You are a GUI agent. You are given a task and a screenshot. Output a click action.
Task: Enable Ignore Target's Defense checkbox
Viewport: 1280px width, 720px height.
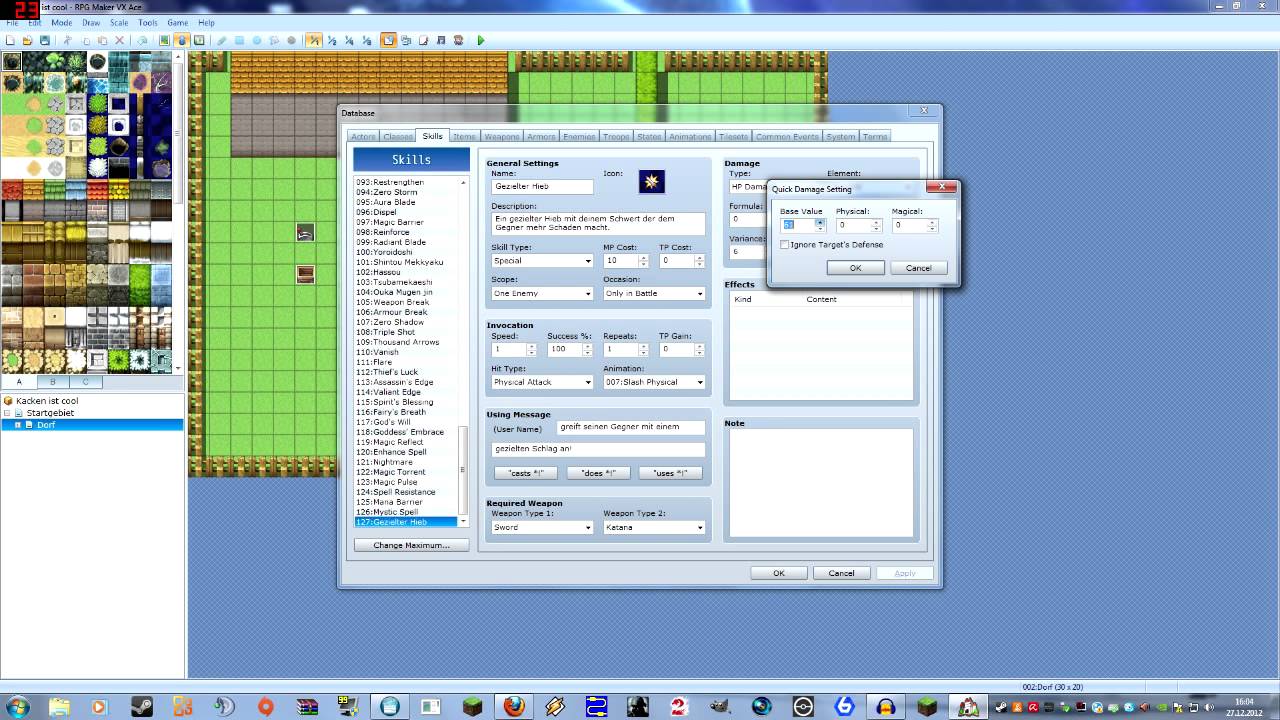785,244
